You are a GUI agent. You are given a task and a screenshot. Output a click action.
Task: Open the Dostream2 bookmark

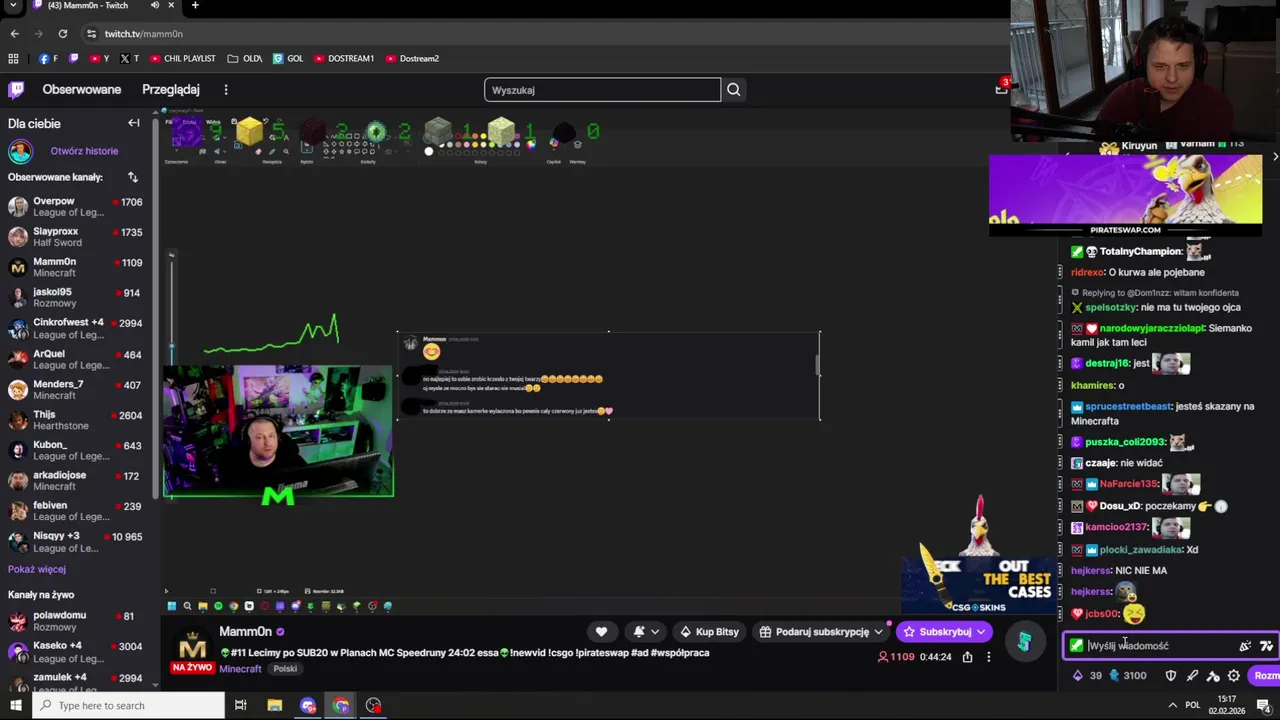coord(412,59)
